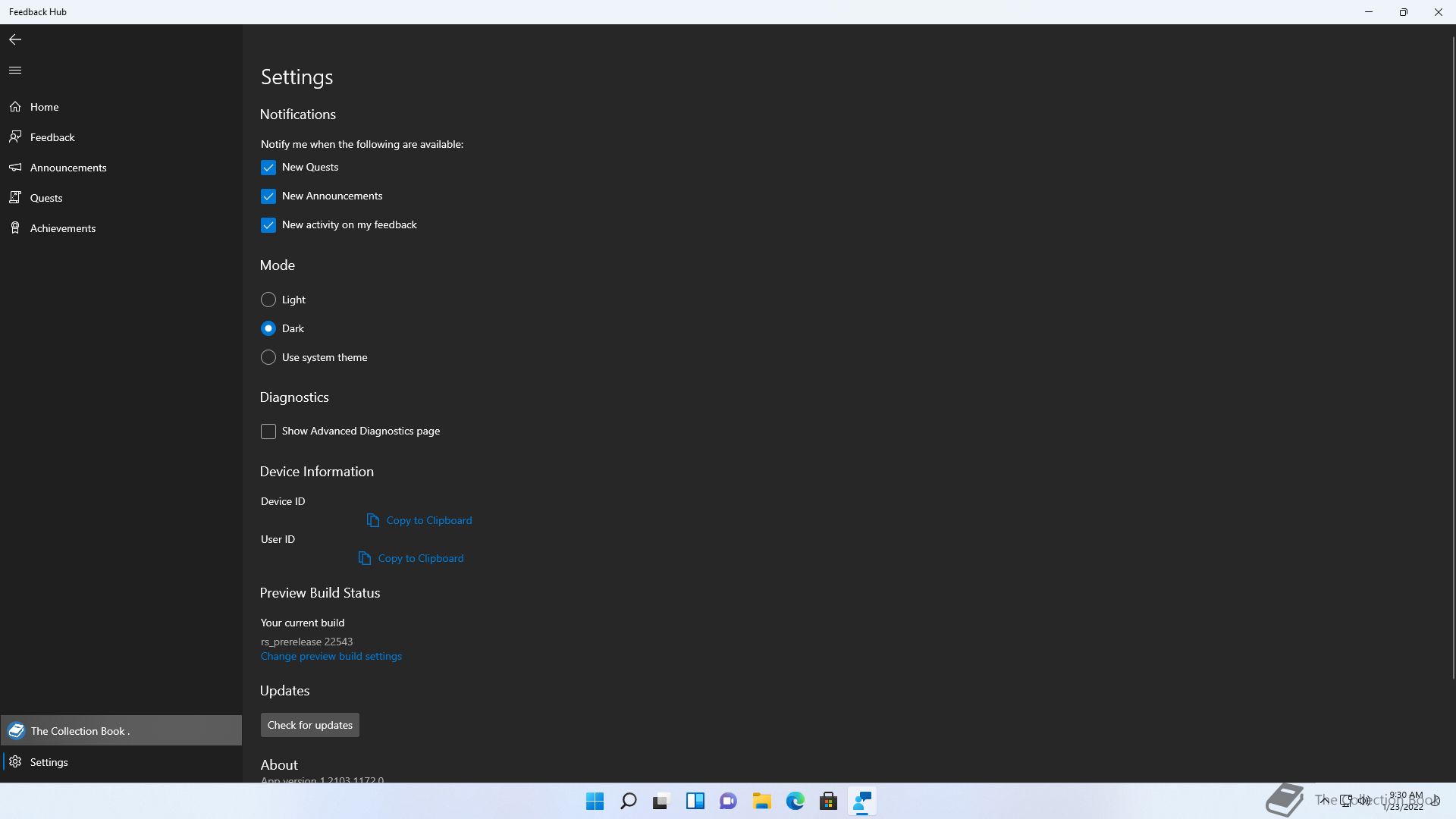The height and width of the screenshot is (819, 1456).
Task: Click User ID clipboard copy icon
Action: pyautogui.click(x=365, y=558)
